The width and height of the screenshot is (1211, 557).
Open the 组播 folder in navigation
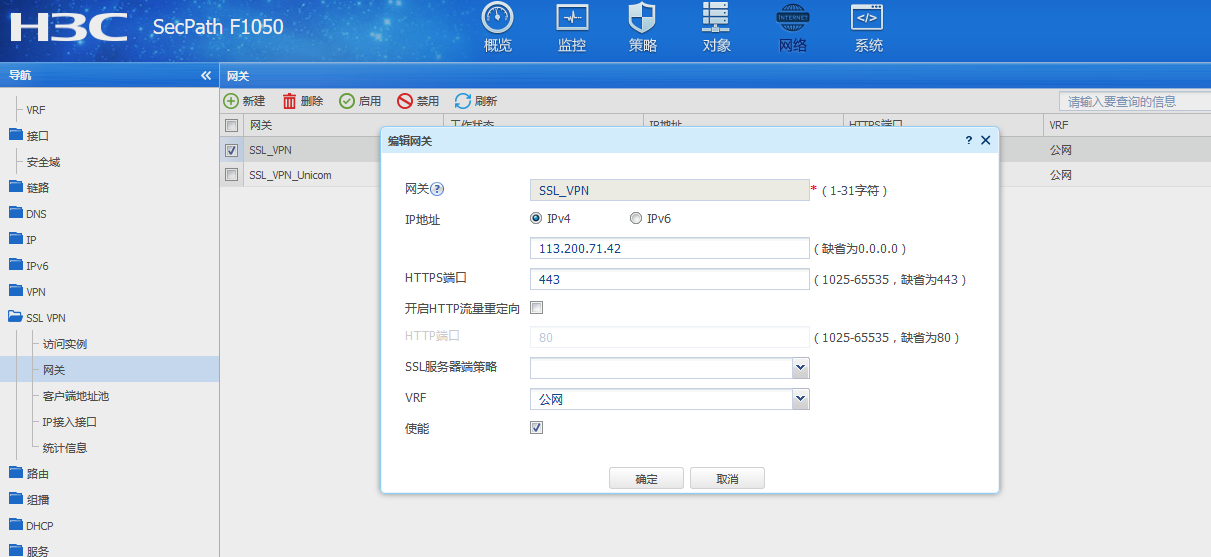[x=28, y=499]
